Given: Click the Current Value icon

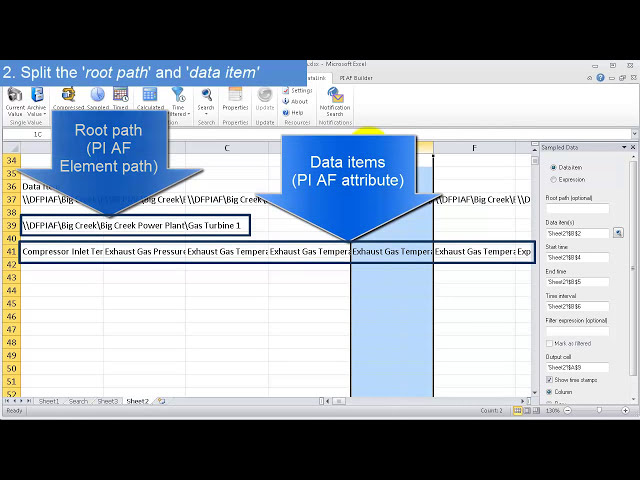Looking at the screenshot, I should pyautogui.click(x=15, y=97).
